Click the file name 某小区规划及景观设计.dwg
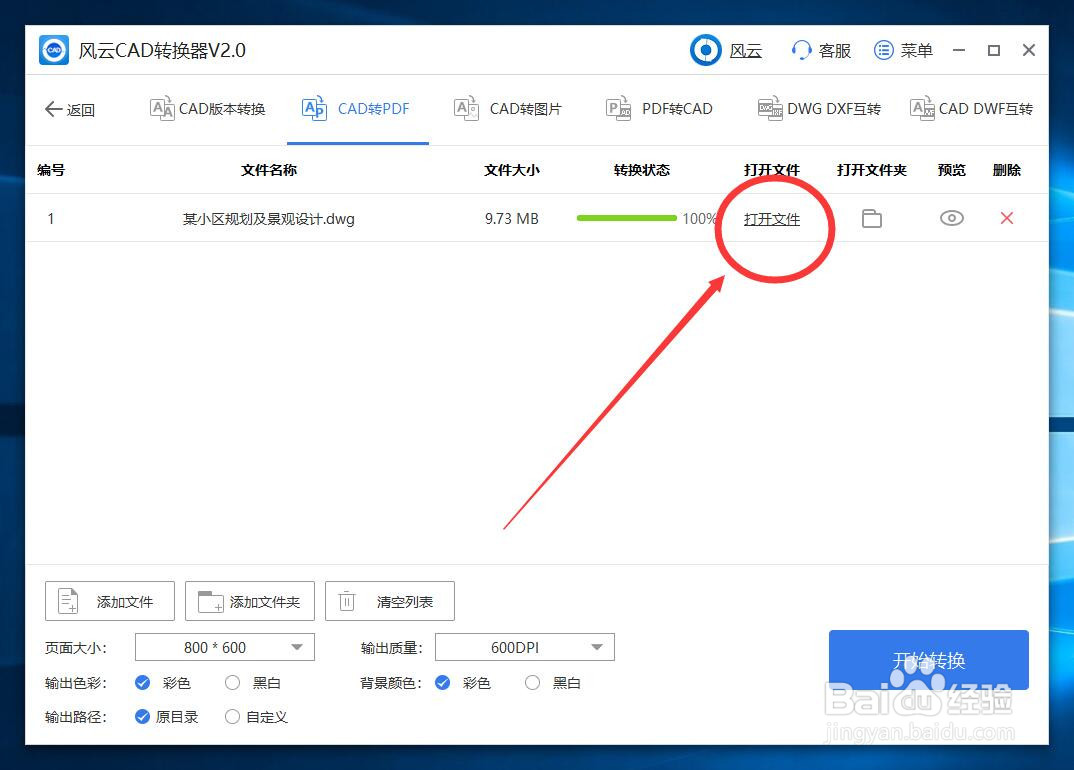 click(268, 219)
